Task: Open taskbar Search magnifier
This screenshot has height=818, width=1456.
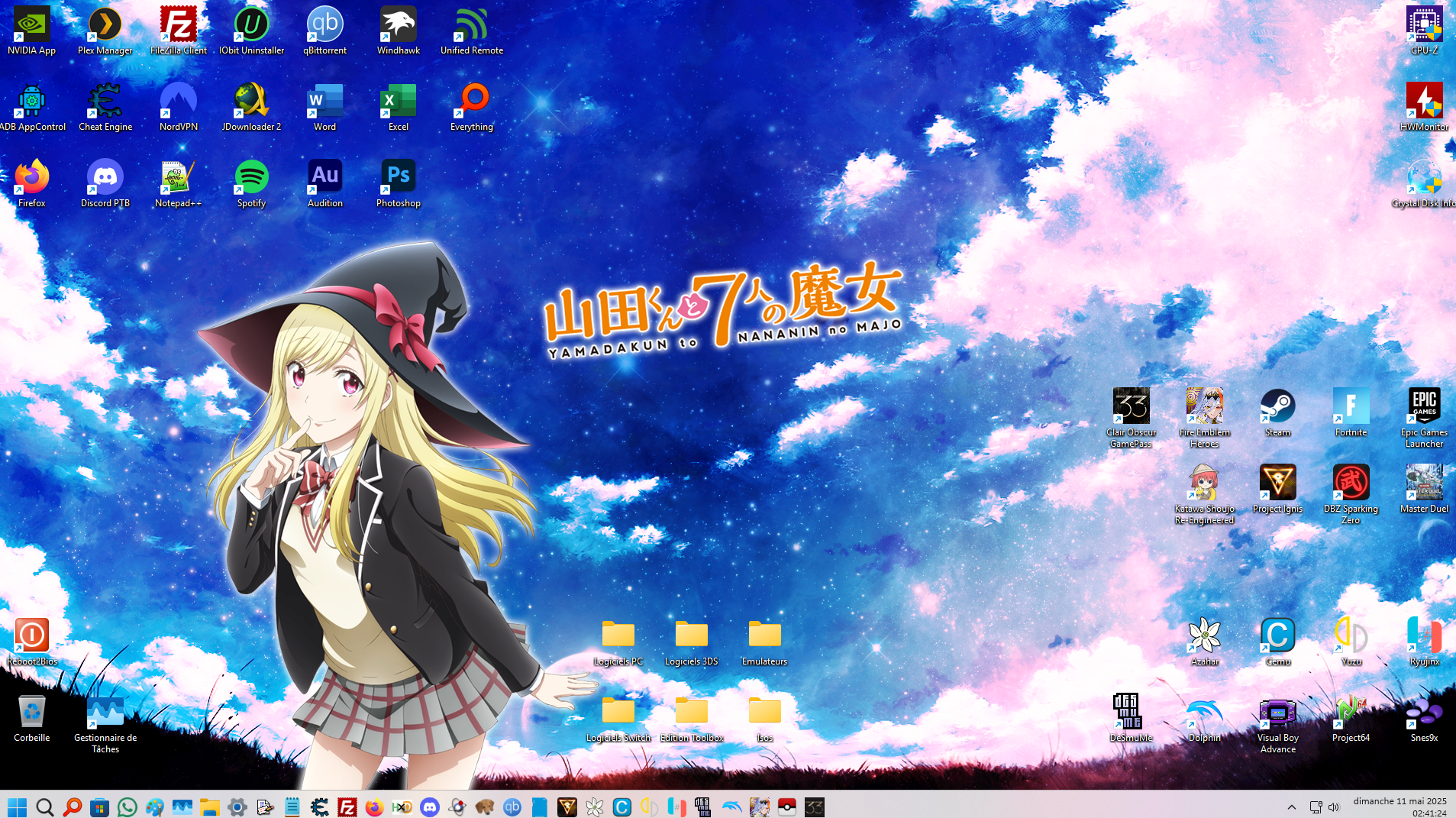Action: click(44, 807)
